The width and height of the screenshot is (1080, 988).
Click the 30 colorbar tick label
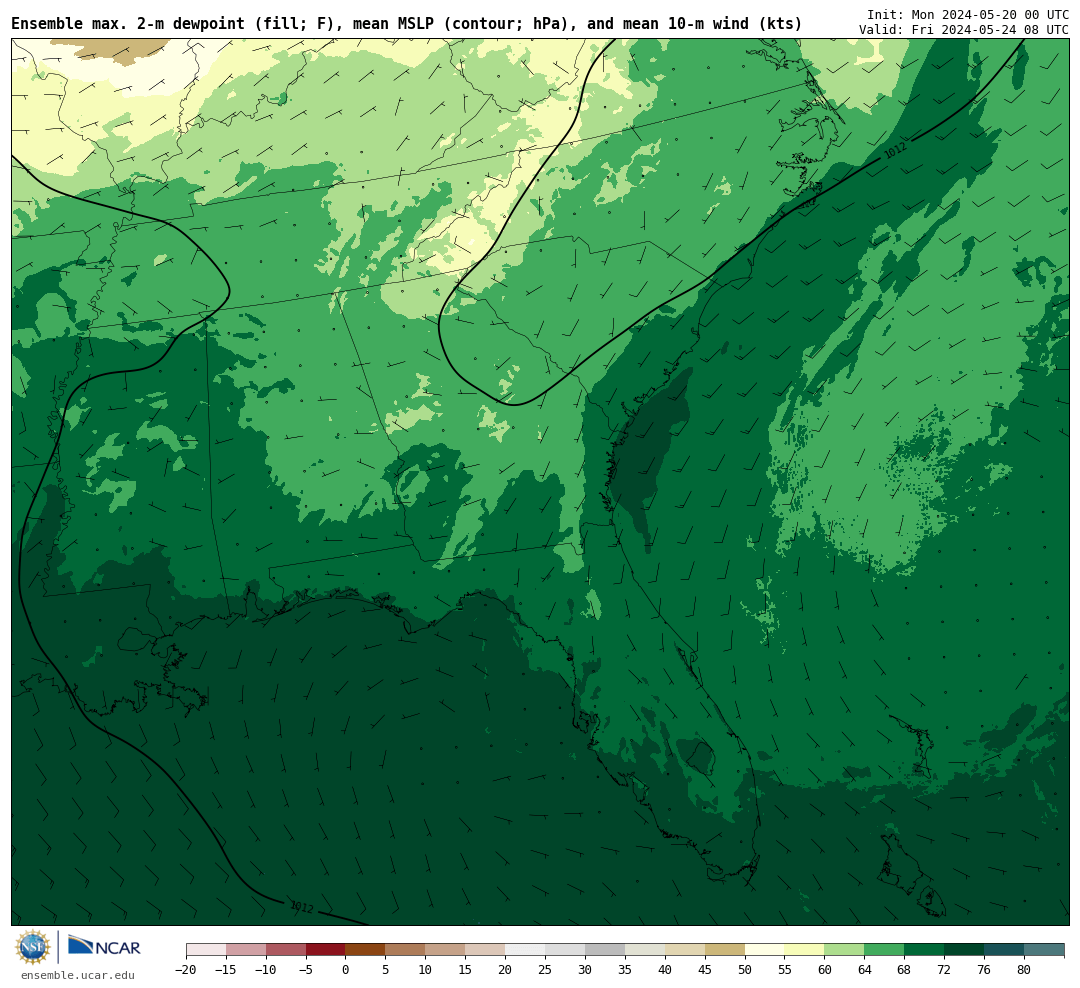[585, 970]
